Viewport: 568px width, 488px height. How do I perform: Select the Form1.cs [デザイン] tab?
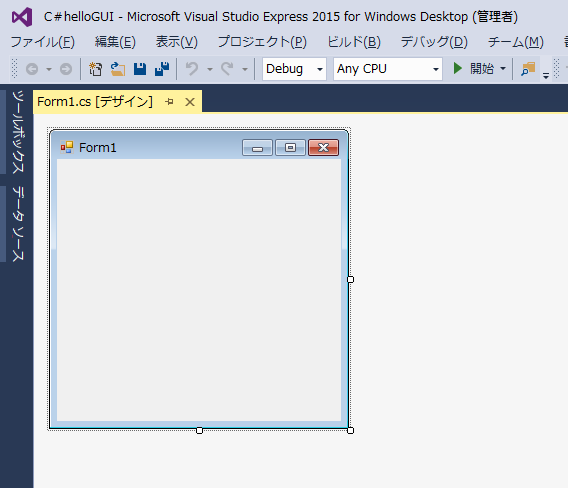coord(95,102)
